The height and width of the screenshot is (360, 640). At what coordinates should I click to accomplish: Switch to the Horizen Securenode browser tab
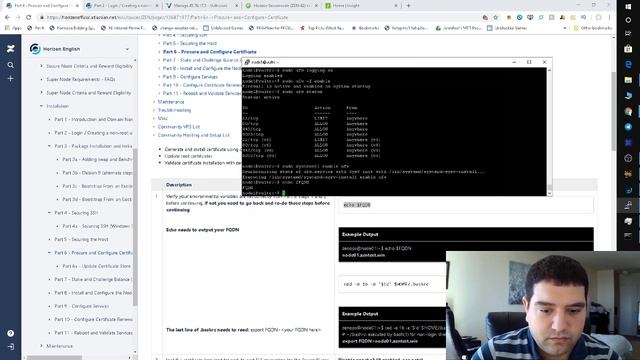281,6
